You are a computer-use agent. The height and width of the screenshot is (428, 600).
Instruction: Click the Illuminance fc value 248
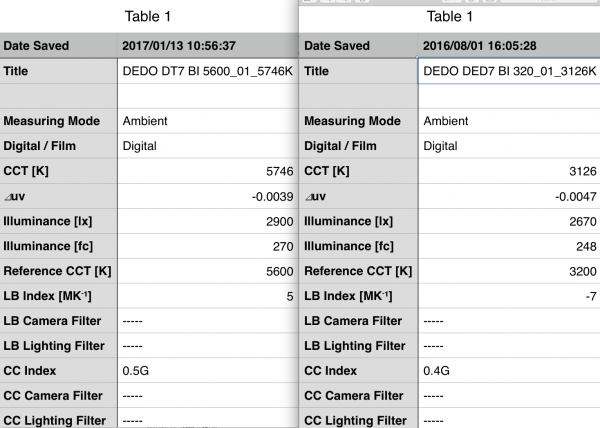(x=509, y=246)
